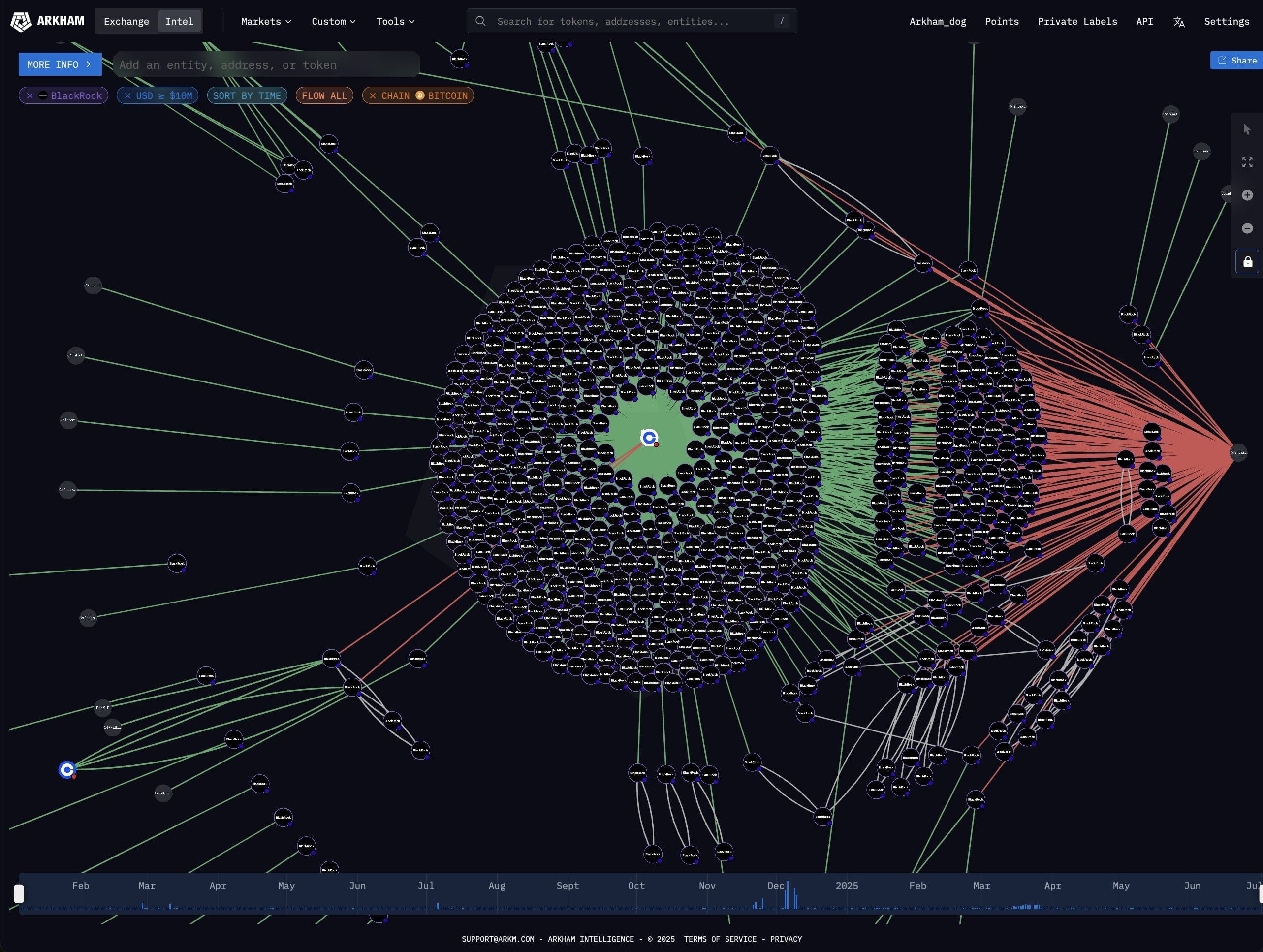Select the pointer cursor tool
The image size is (1263, 952).
click(x=1247, y=129)
